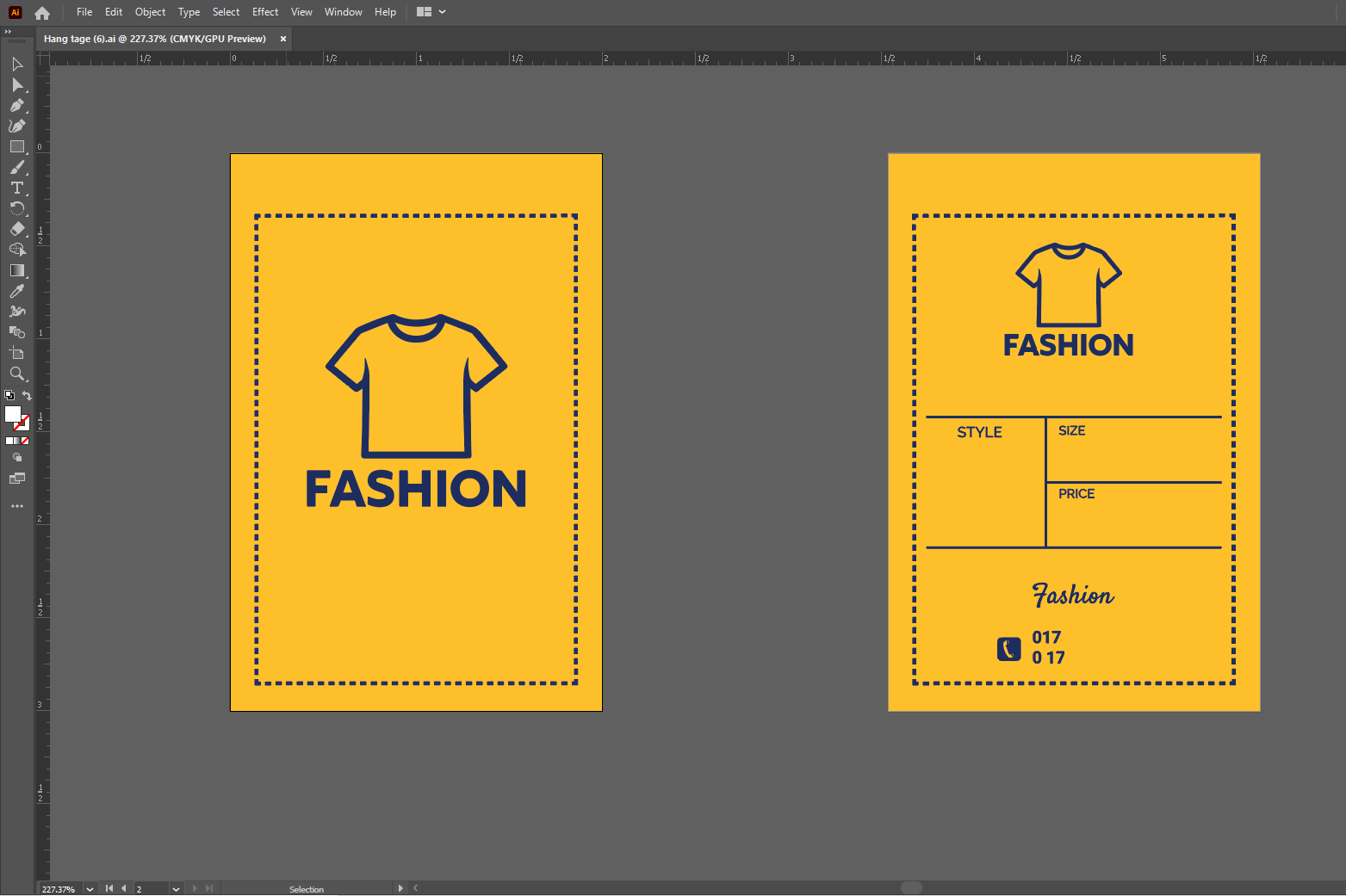This screenshot has height=896, width=1346.
Task: Activate the Type tool
Action: pyautogui.click(x=16, y=188)
